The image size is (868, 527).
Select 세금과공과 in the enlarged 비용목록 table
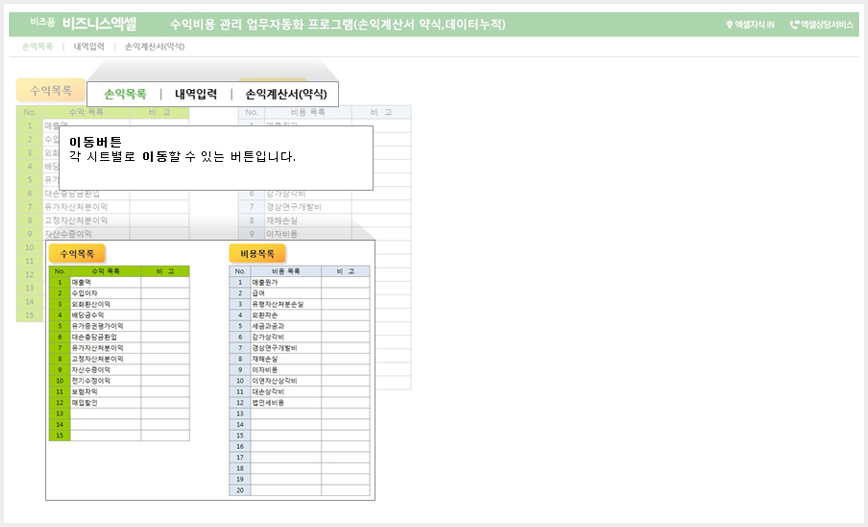[286, 326]
